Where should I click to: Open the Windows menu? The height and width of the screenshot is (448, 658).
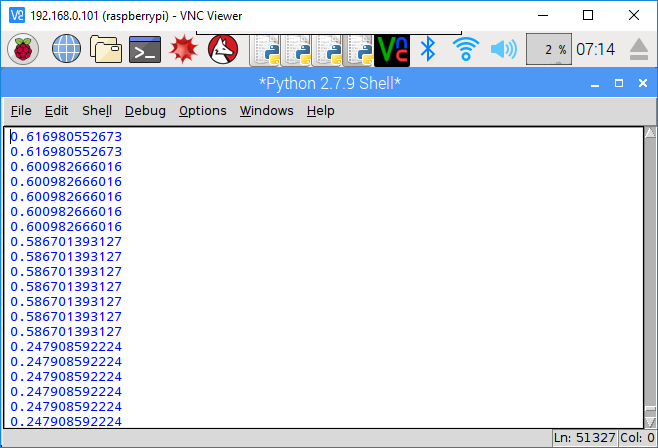(x=266, y=110)
